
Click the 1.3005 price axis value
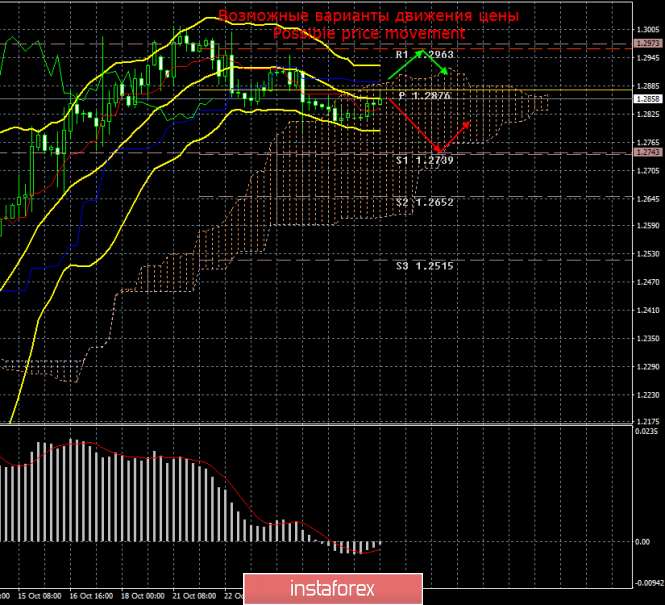(x=648, y=30)
